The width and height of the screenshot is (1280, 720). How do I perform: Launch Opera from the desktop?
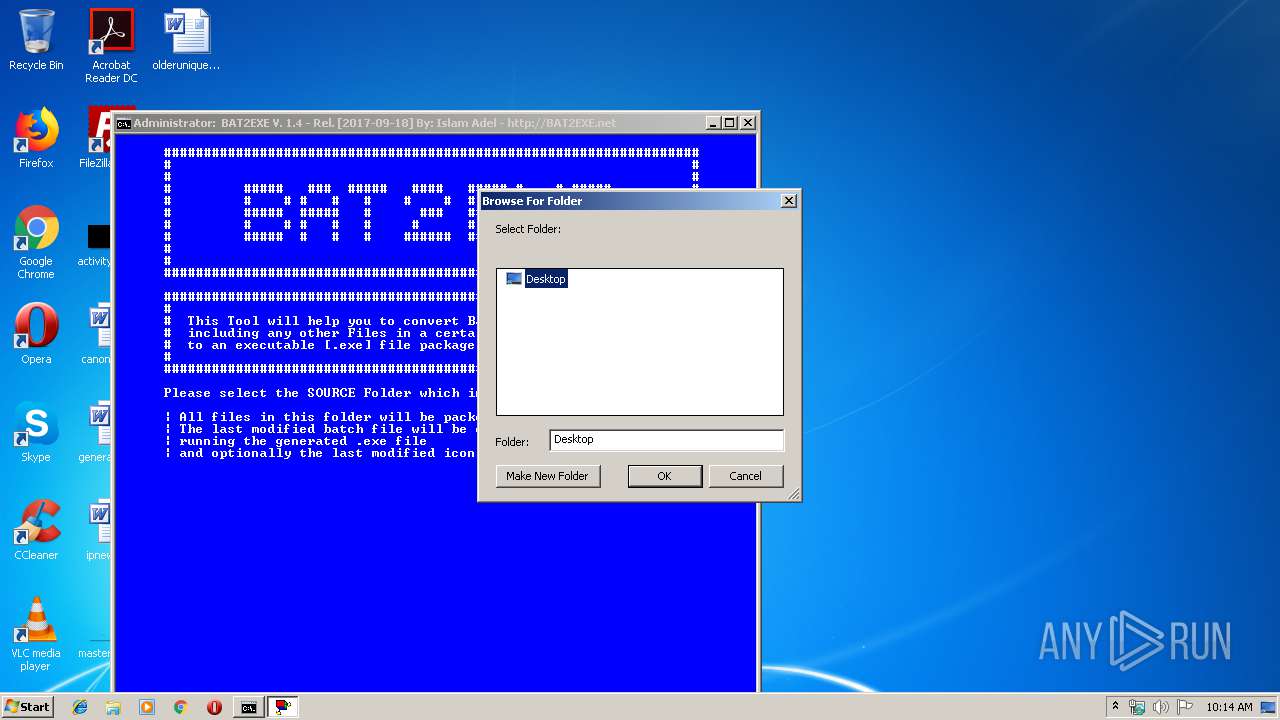click(x=36, y=334)
